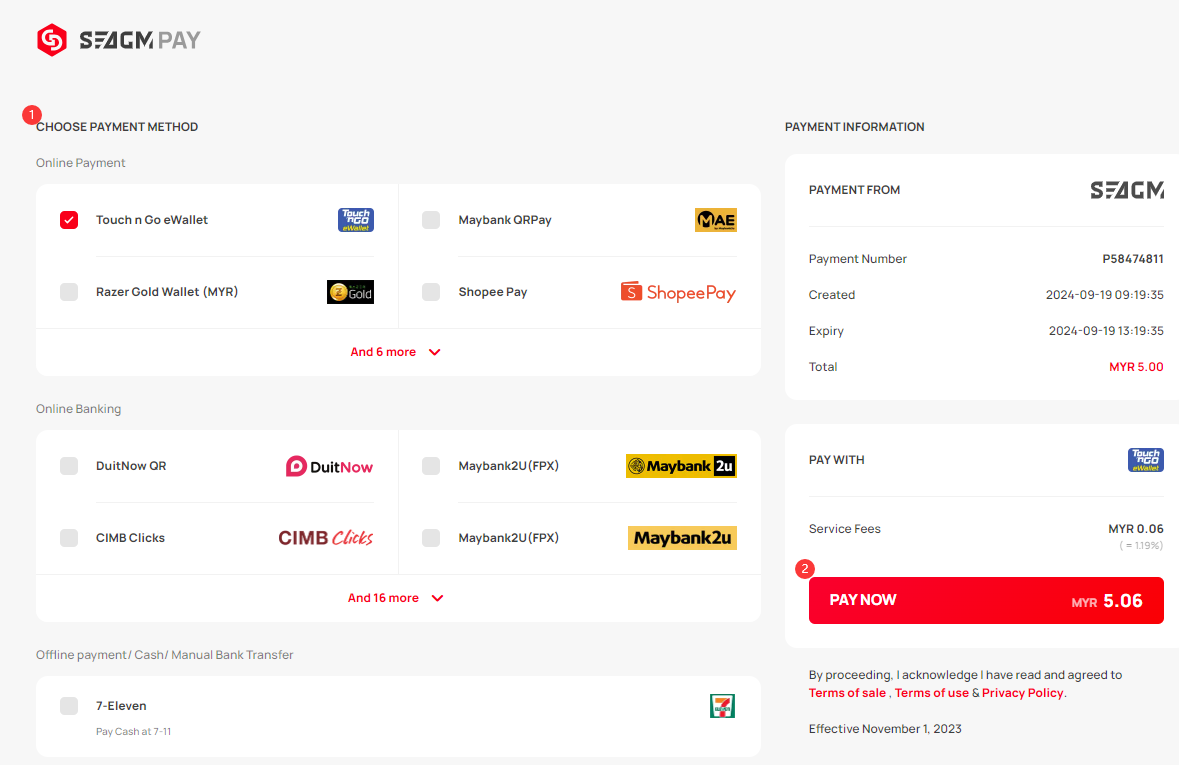
Task: Click the SEAGM Pay logo
Action: (119, 40)
